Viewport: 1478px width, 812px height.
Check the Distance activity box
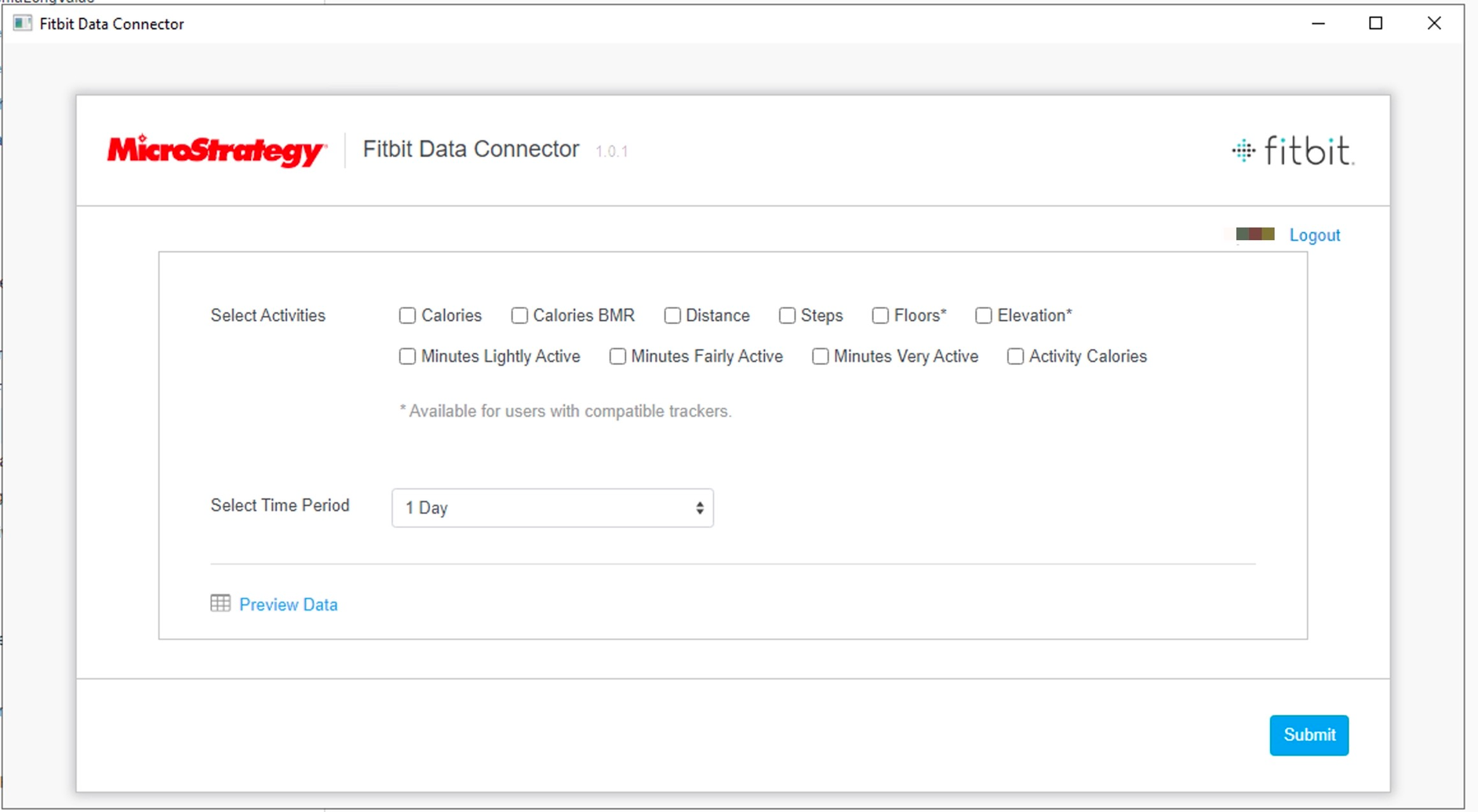pyautogui.click(x=672, y=315)
